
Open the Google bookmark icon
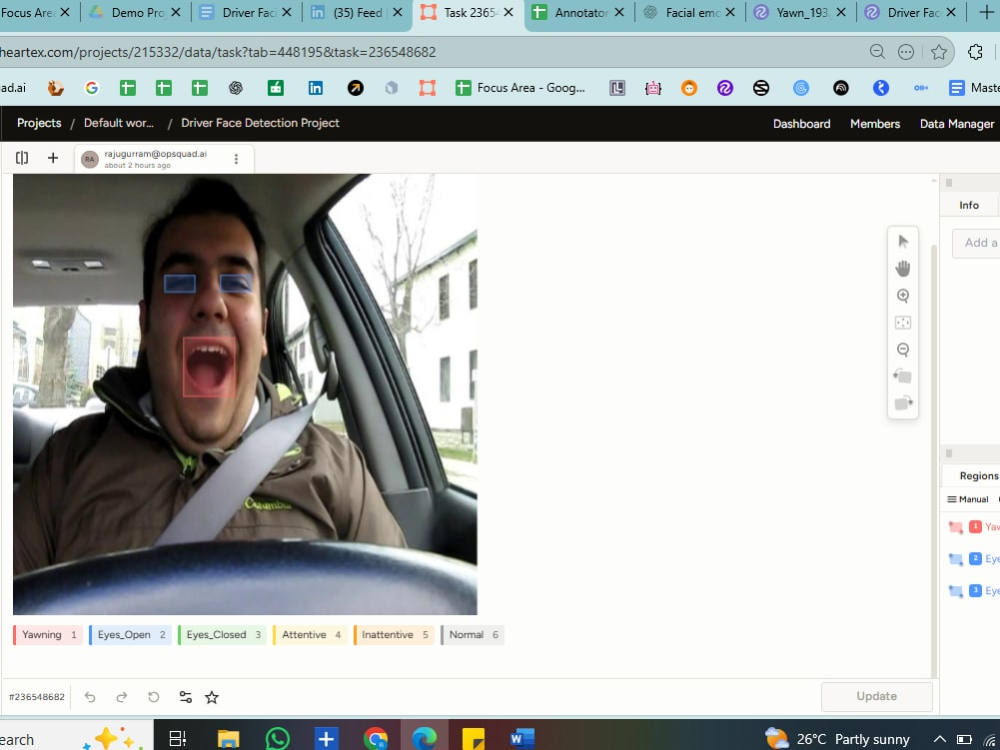pyautogui.click(x=92, y=88)
